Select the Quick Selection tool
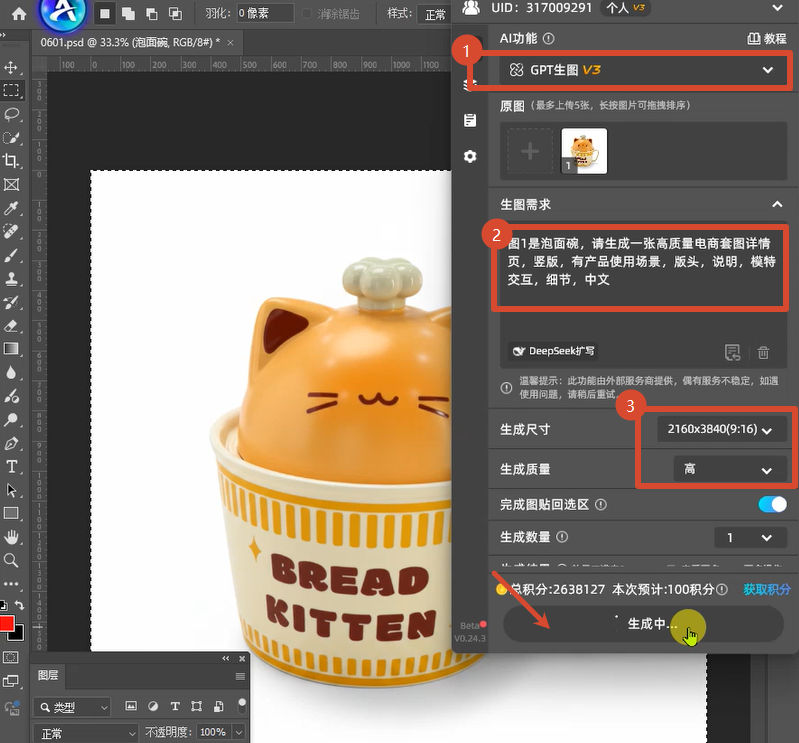Screen dimensions: 799x743 click(x=11, y=138)
